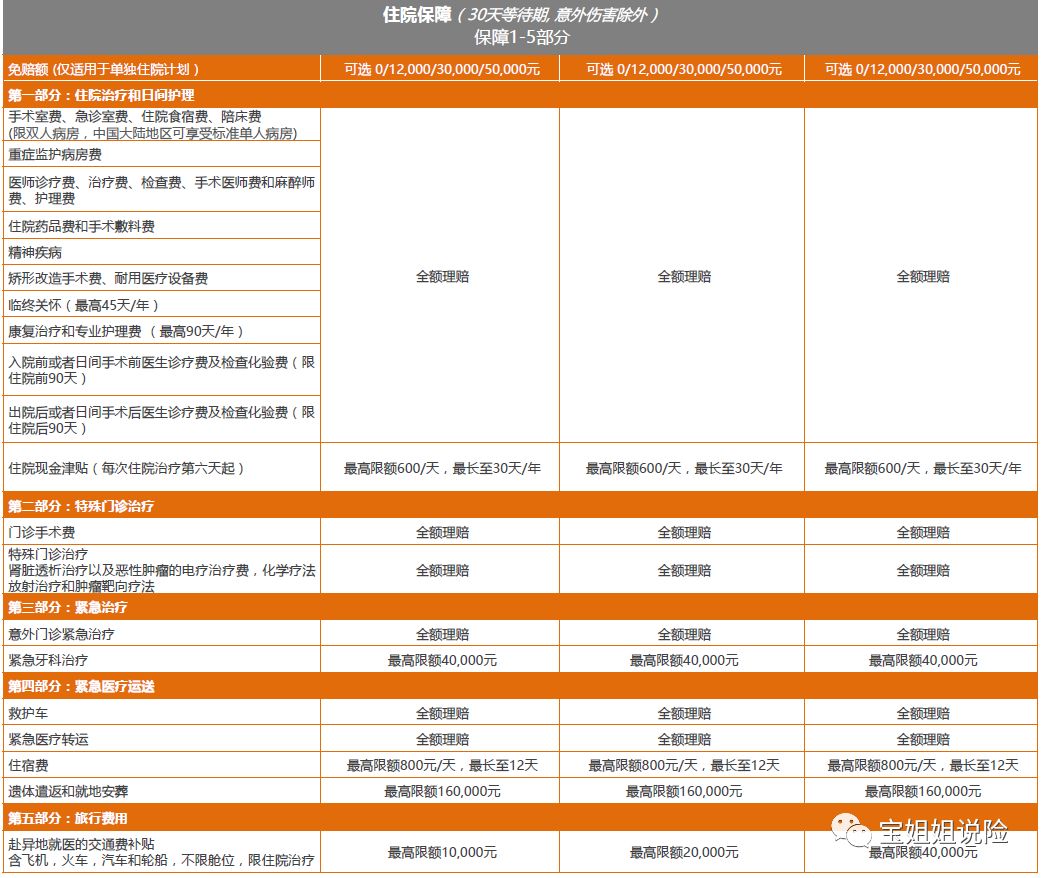The image size is (1042, 878).
Task: Select the 最高限额20,000元 cell
Action: pyautogui.click(x=684, y=852)
